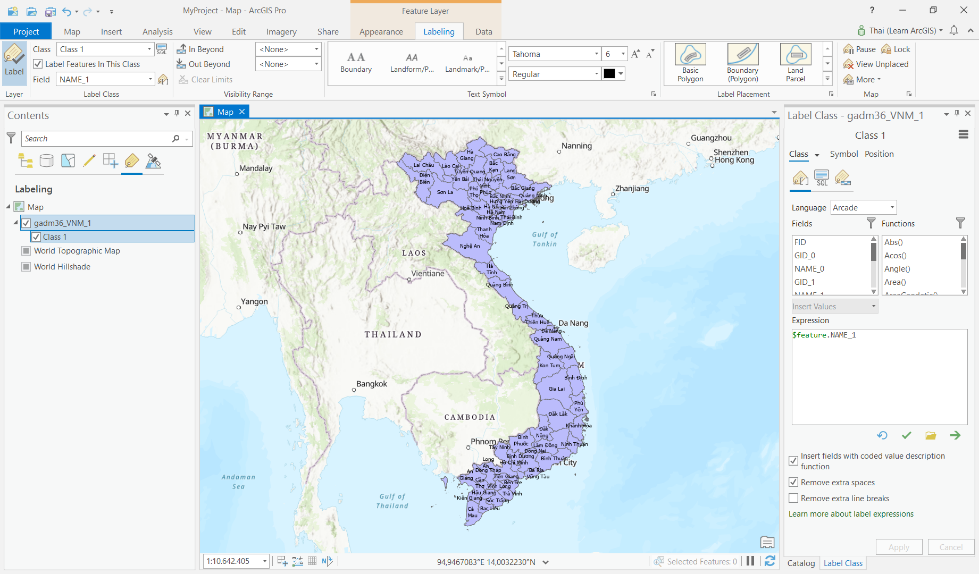Pause map drawing
Viewport: 979px width, 574px height.
[750, 561]
